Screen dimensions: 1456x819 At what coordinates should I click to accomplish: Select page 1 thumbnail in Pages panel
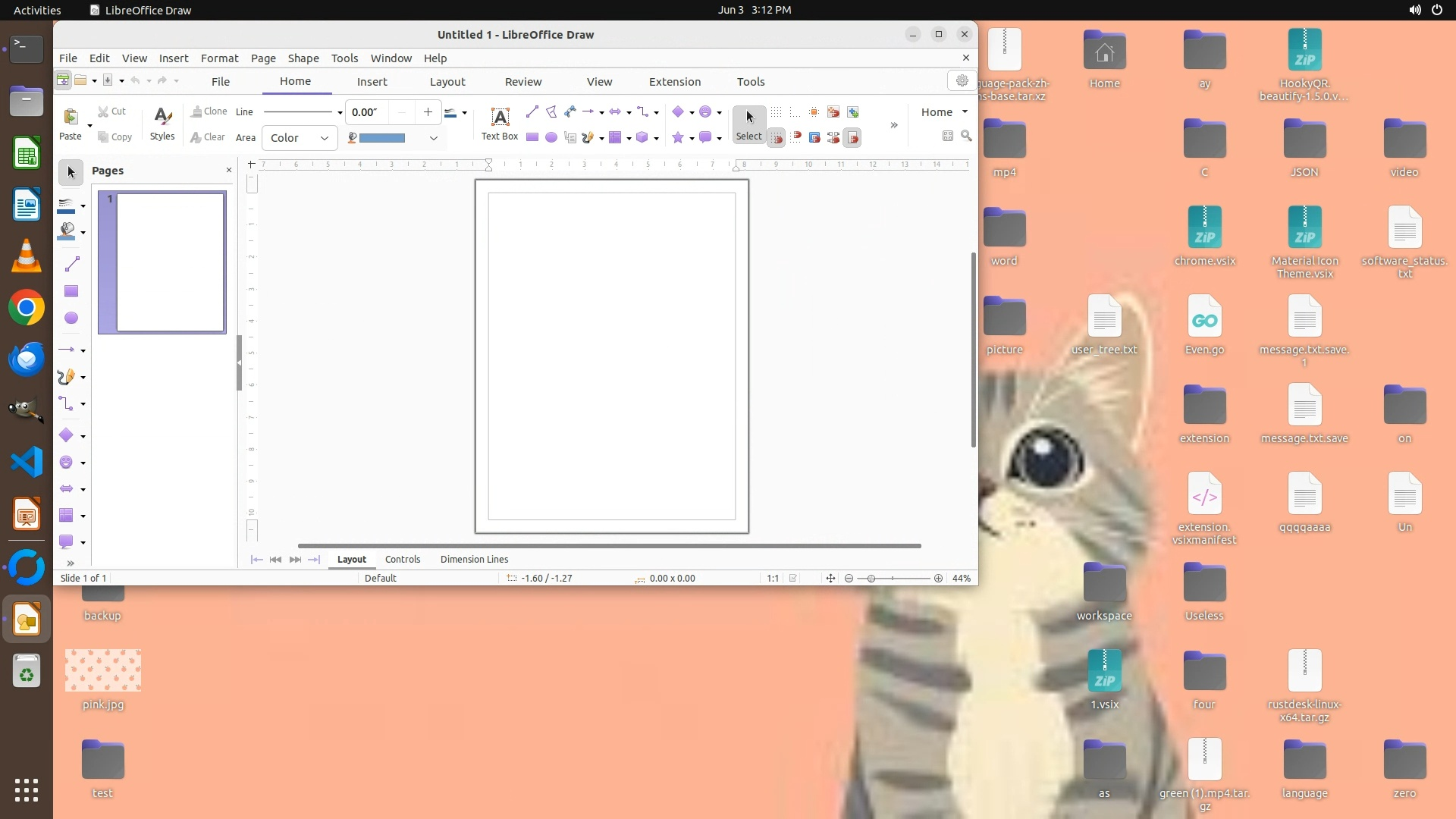(x=170, y=262)
